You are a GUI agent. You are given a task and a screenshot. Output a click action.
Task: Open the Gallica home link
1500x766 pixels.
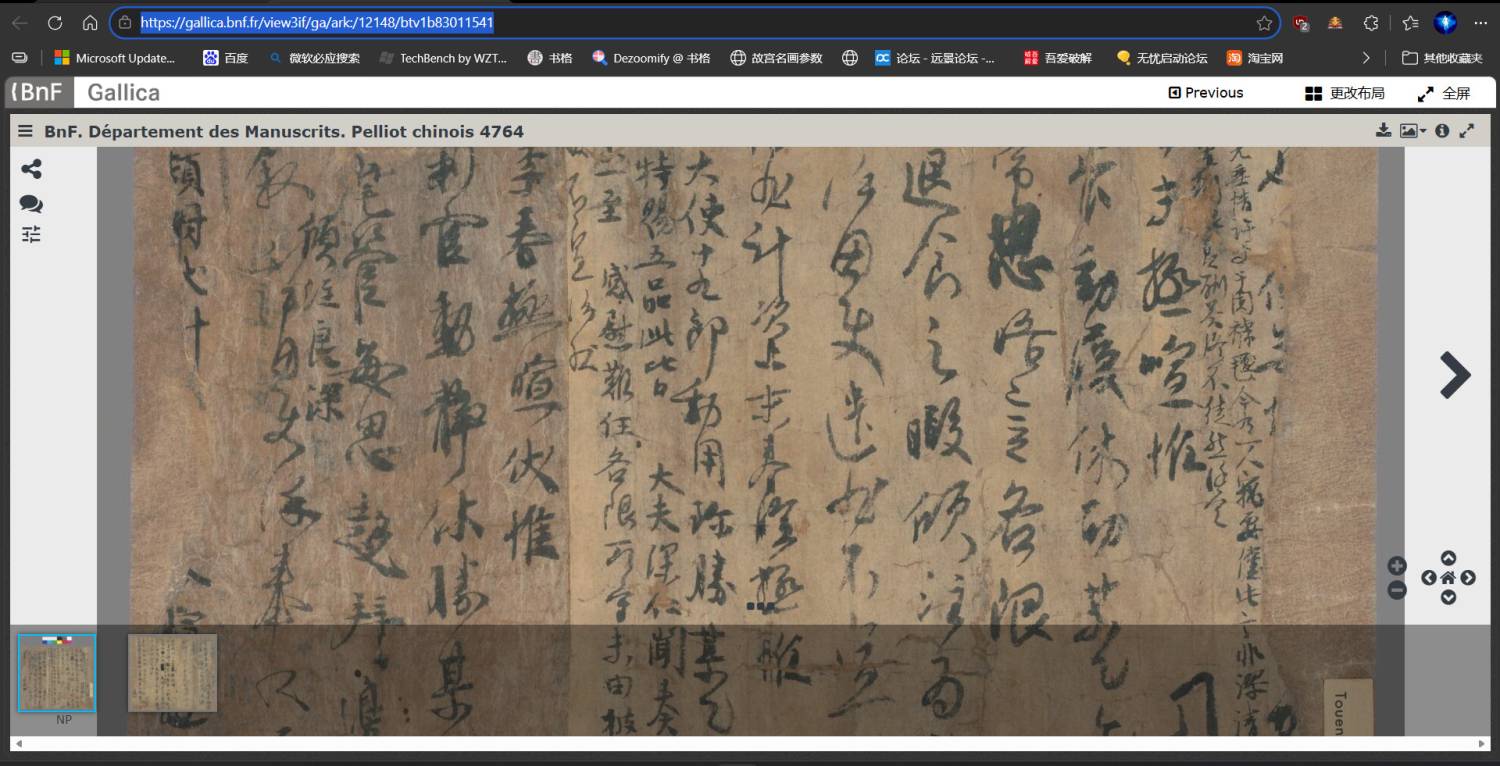coord(123,92)
